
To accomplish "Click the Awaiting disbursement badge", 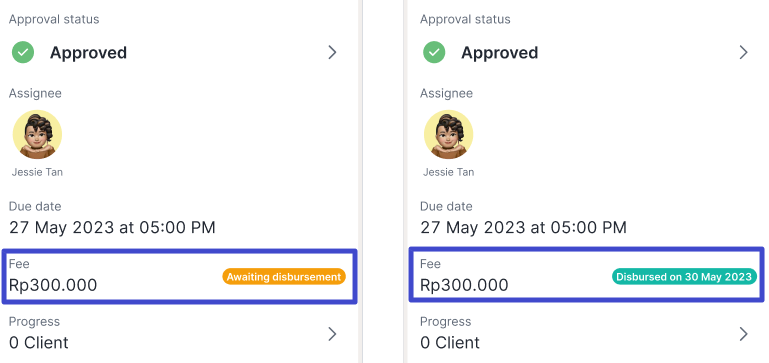I will pos(284,277).
